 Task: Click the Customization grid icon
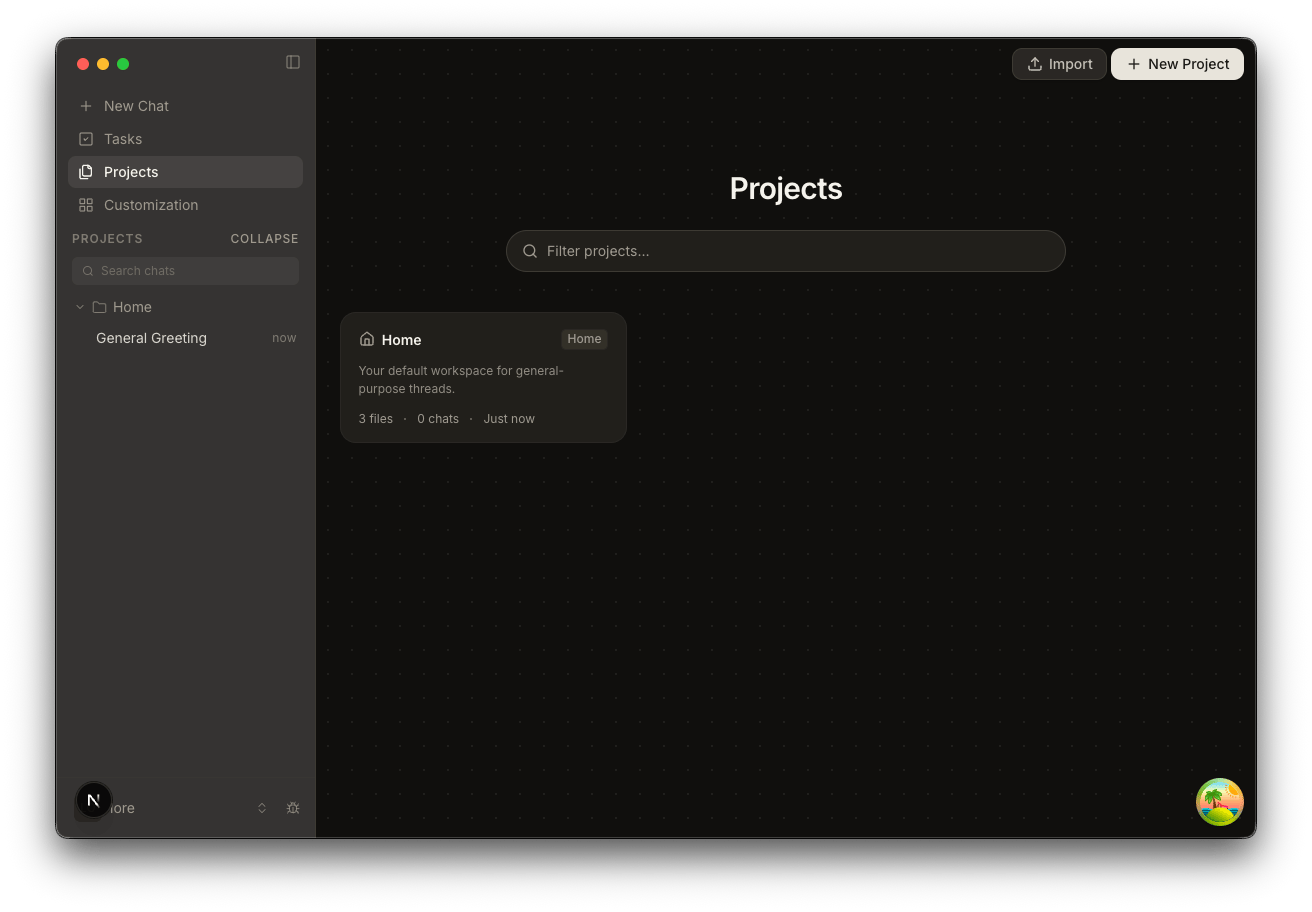click(x=86, y=205)
